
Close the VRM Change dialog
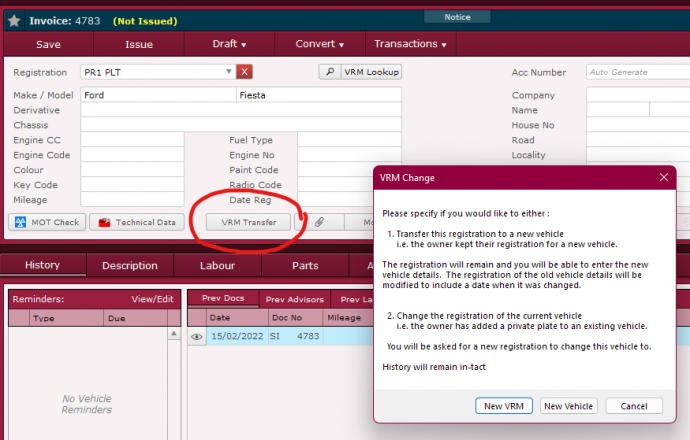(664, 177)
